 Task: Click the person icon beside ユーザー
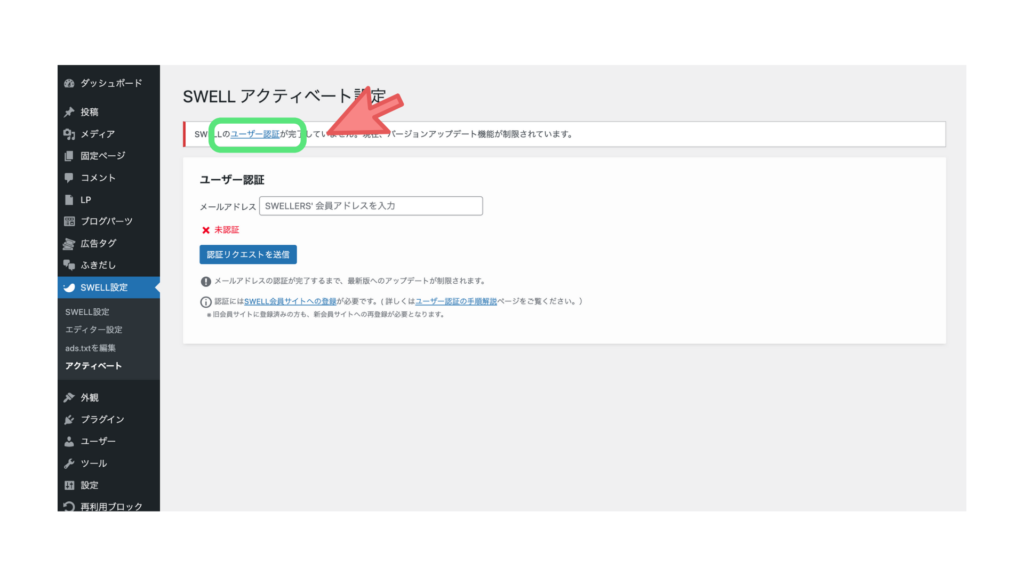[x=69, y=441]
